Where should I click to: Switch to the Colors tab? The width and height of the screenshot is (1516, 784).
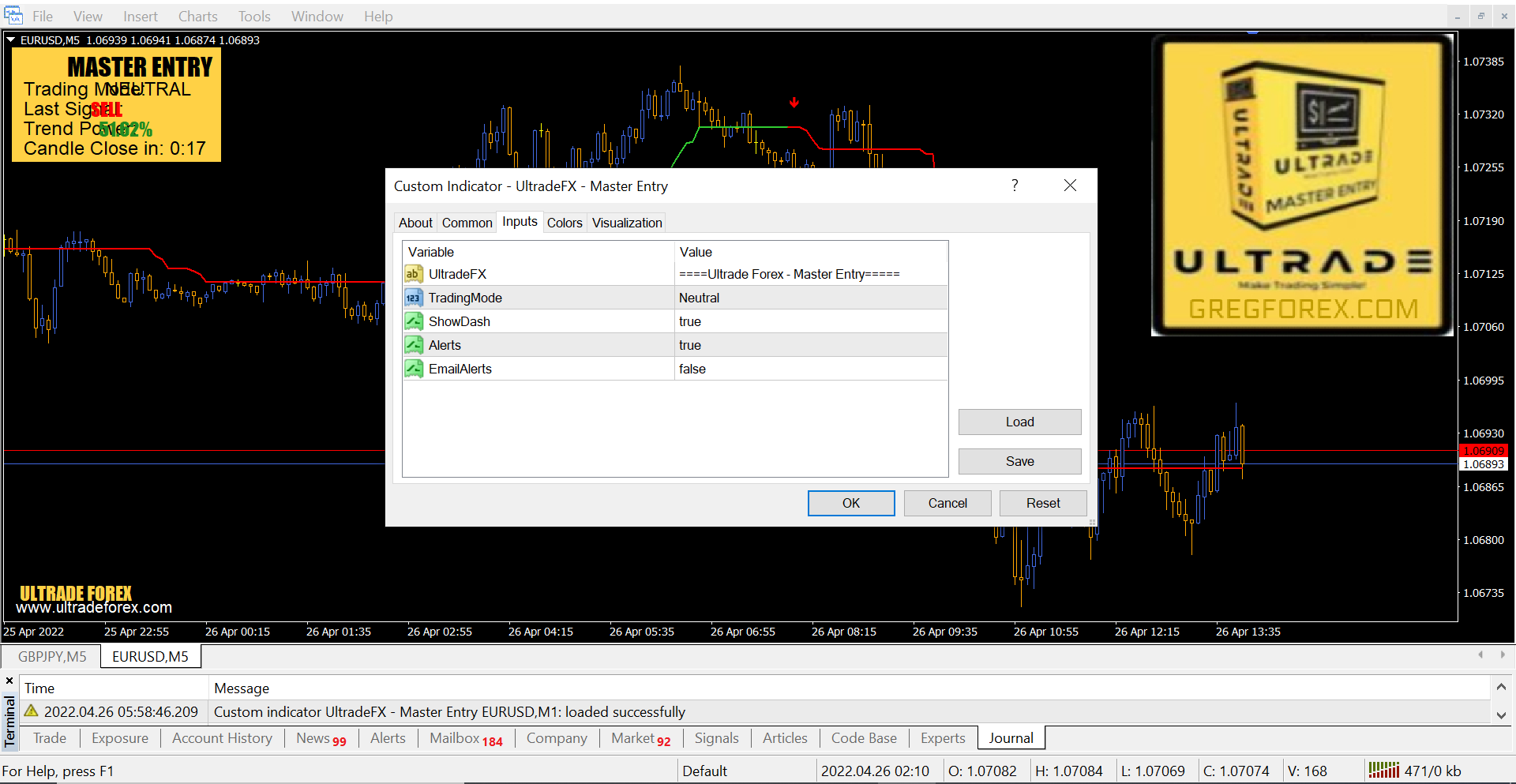pos(565,223)
